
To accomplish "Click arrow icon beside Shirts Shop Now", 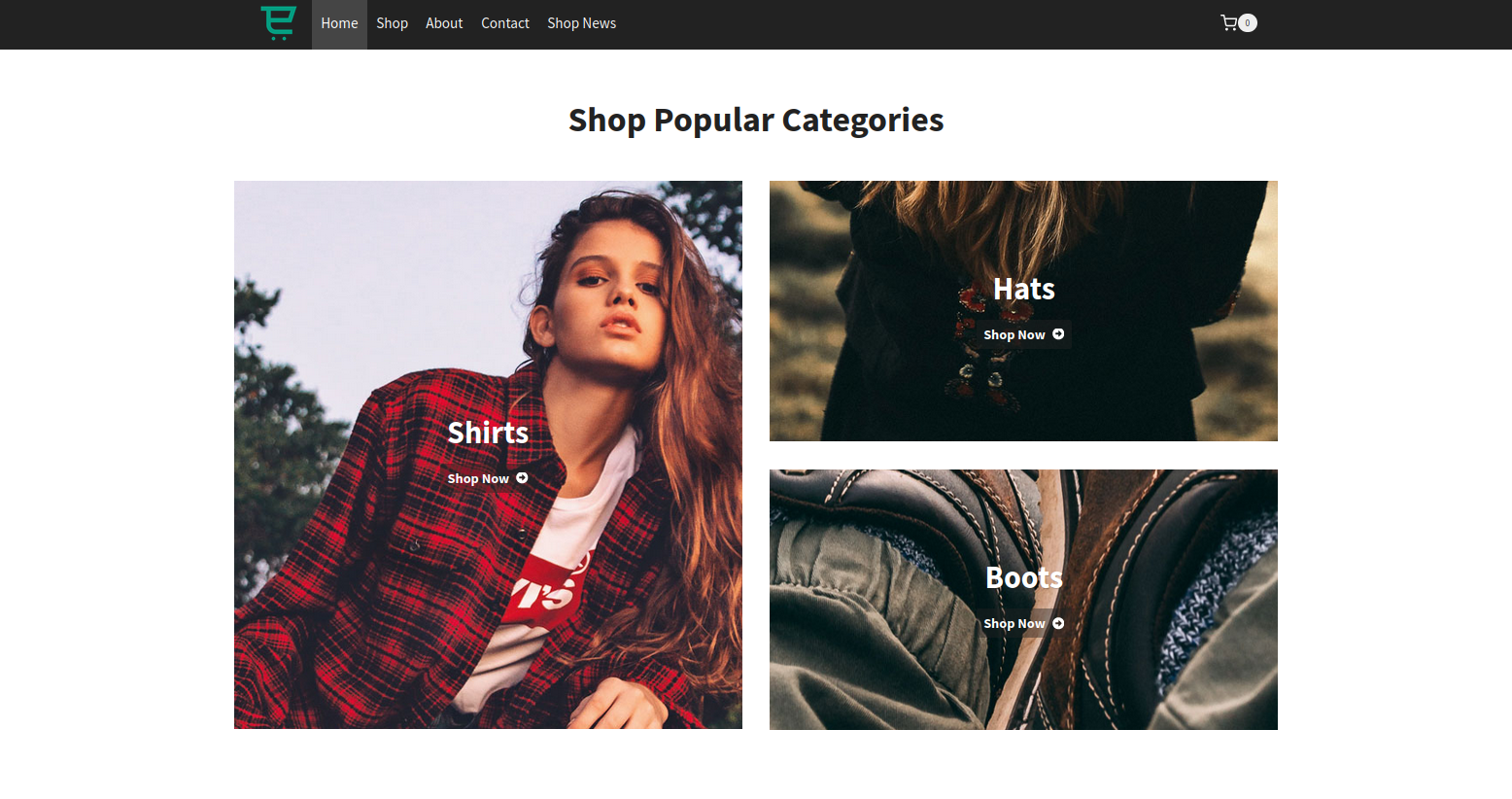I will coord(522,478).
